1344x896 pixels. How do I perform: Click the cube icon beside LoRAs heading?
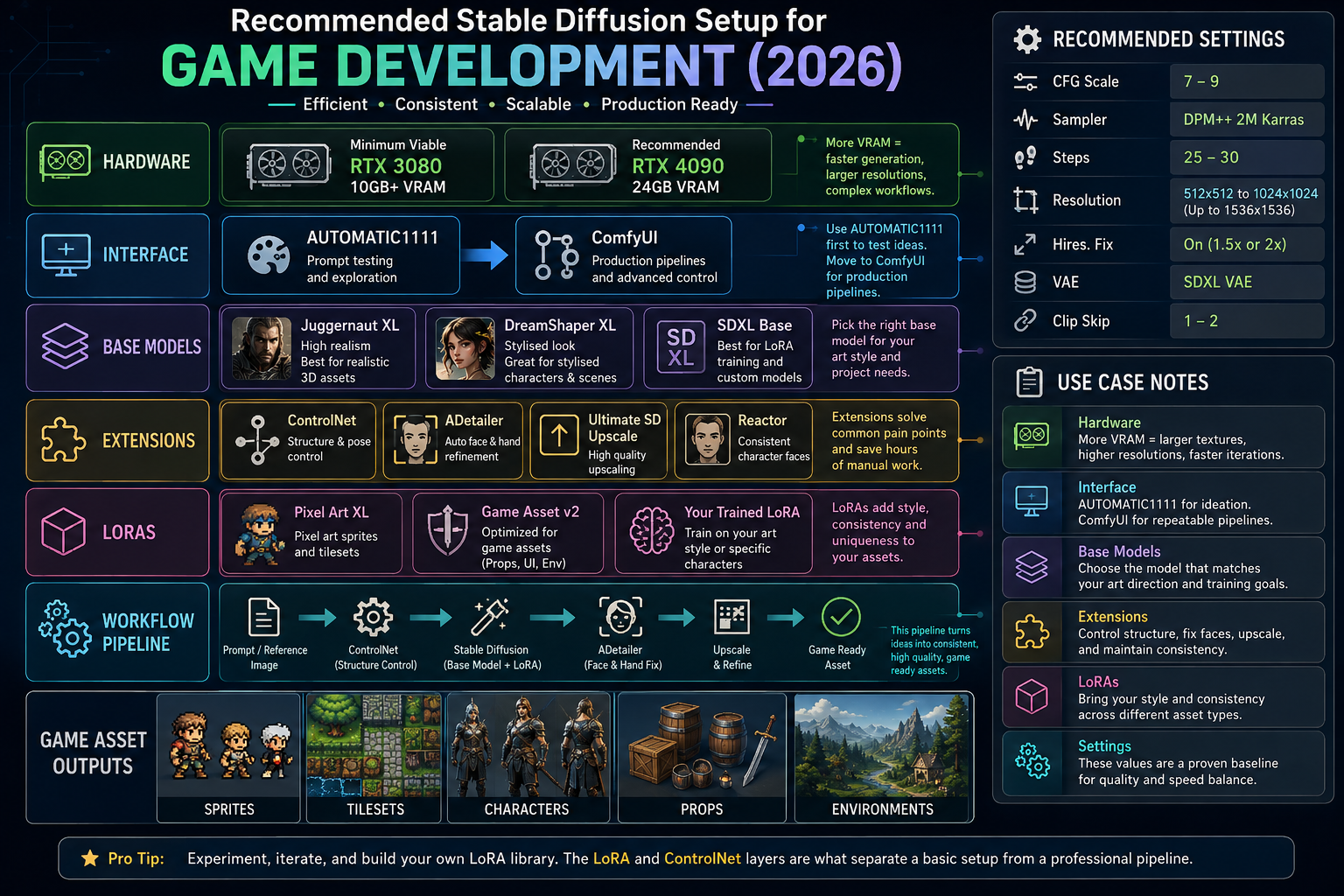point(64,532)
